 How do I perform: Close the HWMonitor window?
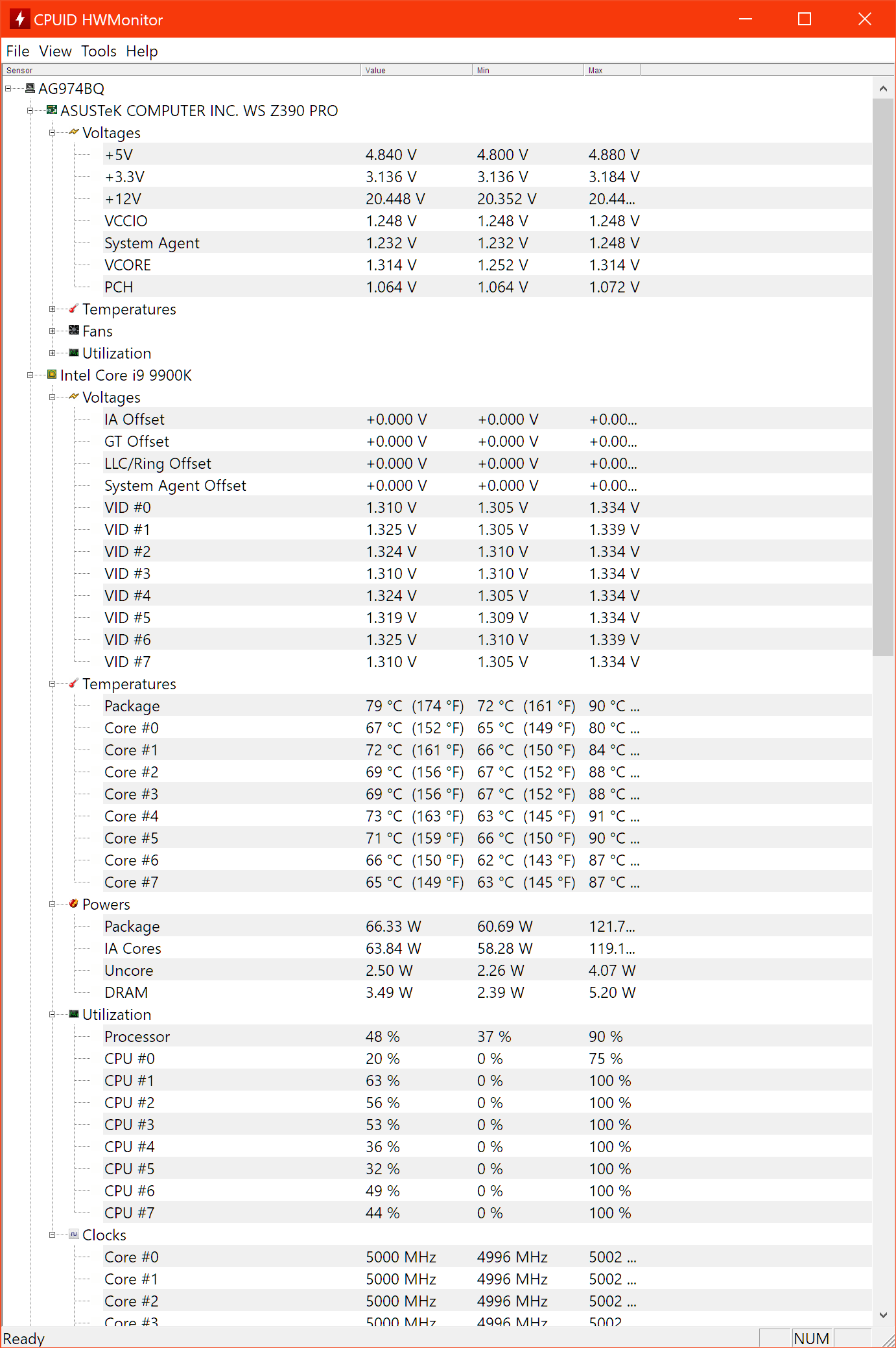pyautogui.click(x=864, y=19)
